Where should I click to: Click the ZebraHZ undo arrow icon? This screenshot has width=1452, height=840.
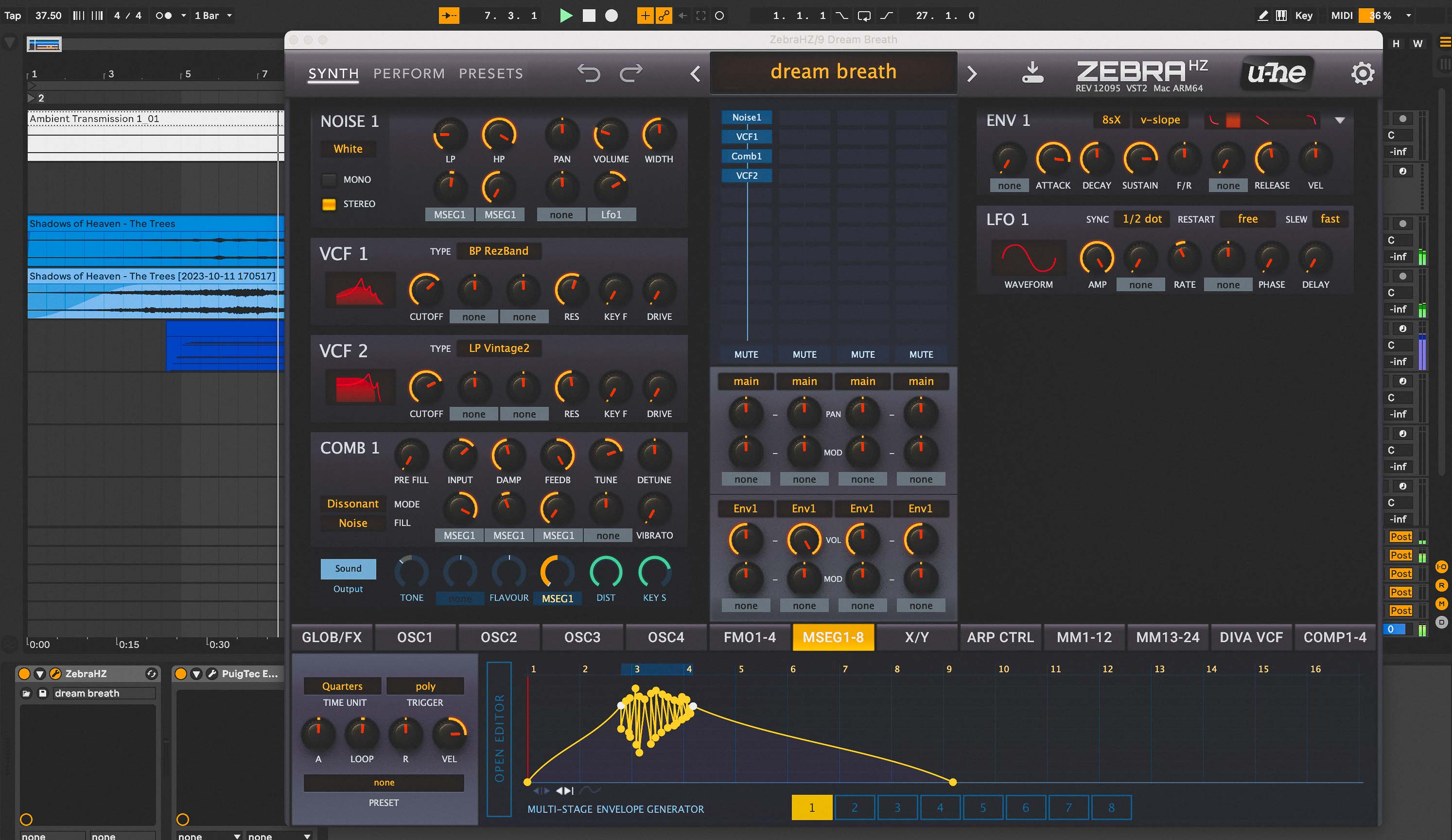[x=588, y=73]
